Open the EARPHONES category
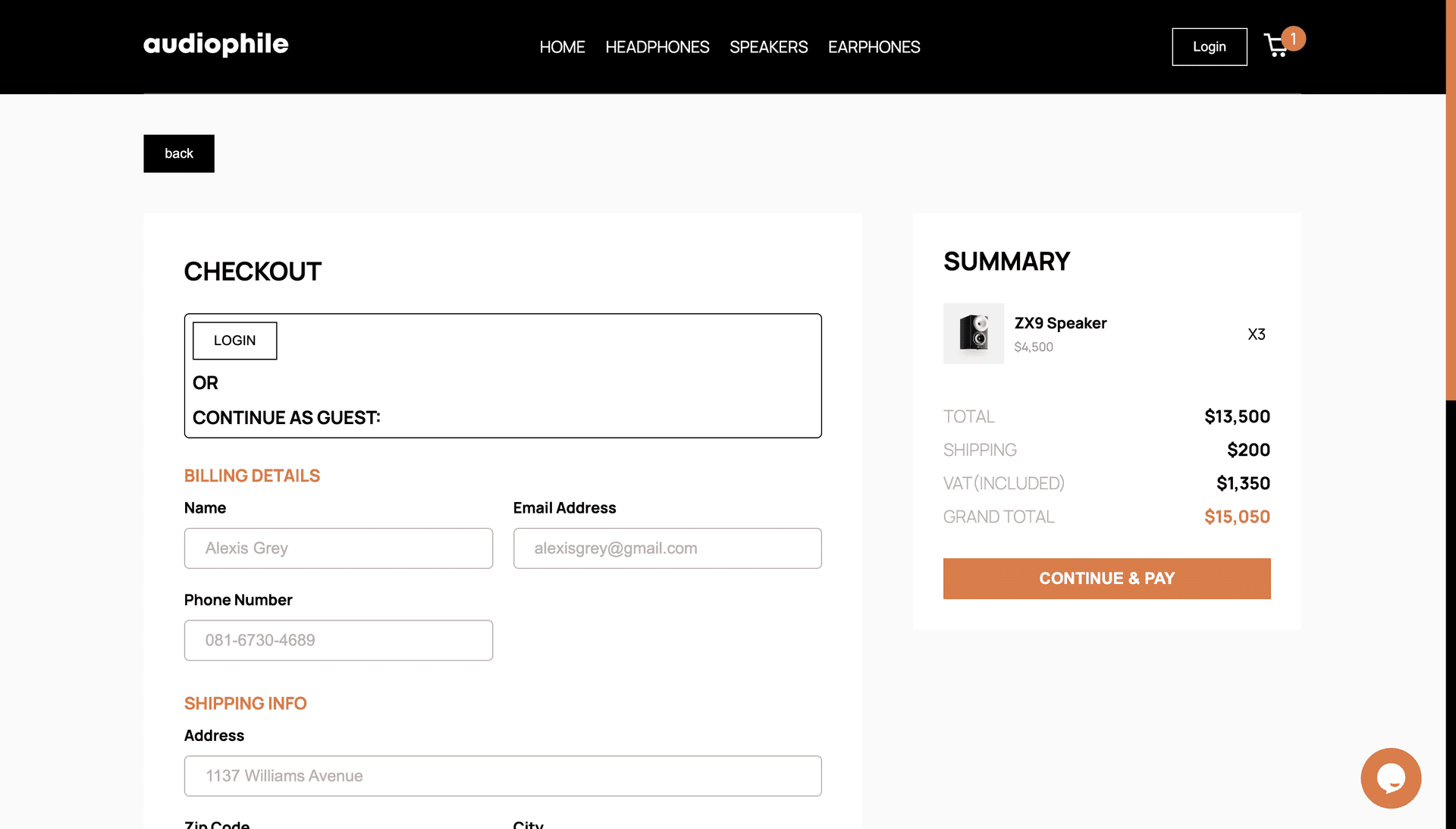Screen dimensions: 1456x829 (x=874, y=47)
